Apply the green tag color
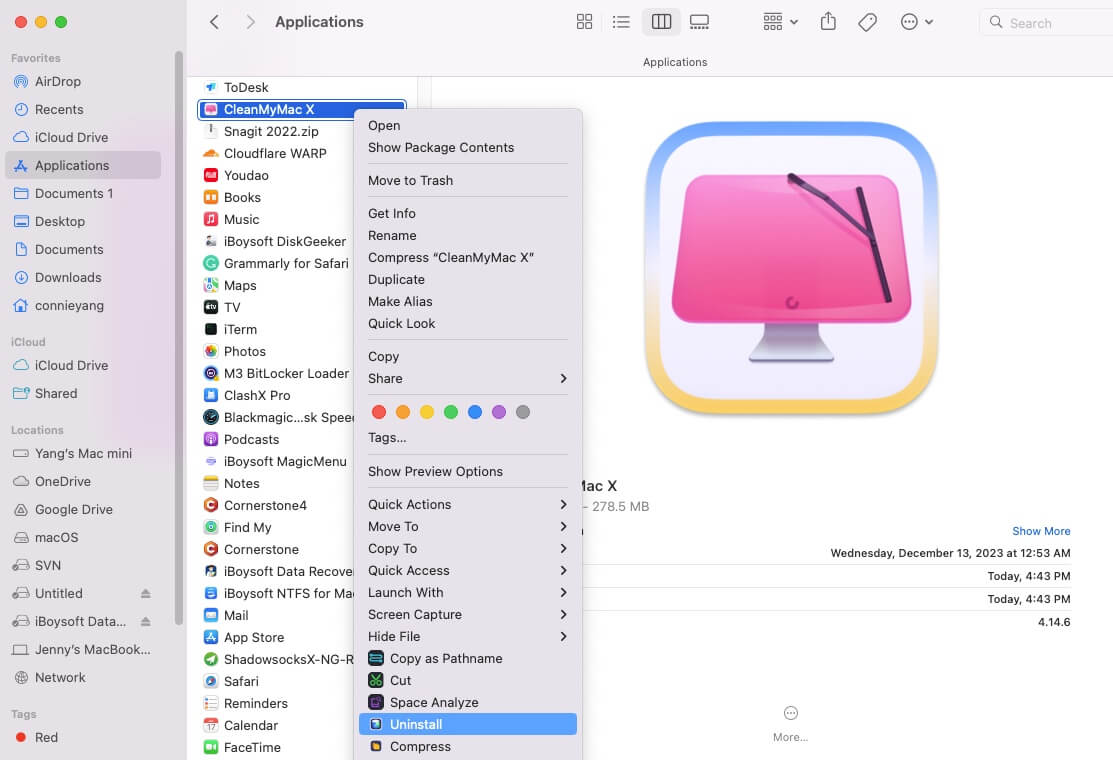This screenshot has width=1113, height=760. 451,412
